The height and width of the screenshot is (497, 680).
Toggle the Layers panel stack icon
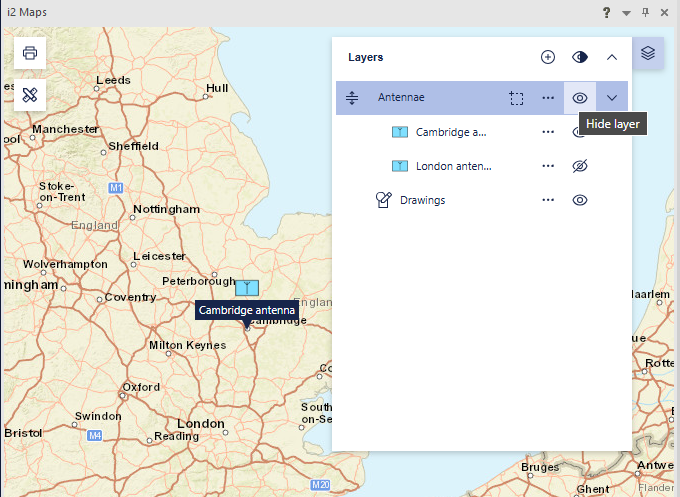click(648, 53)
